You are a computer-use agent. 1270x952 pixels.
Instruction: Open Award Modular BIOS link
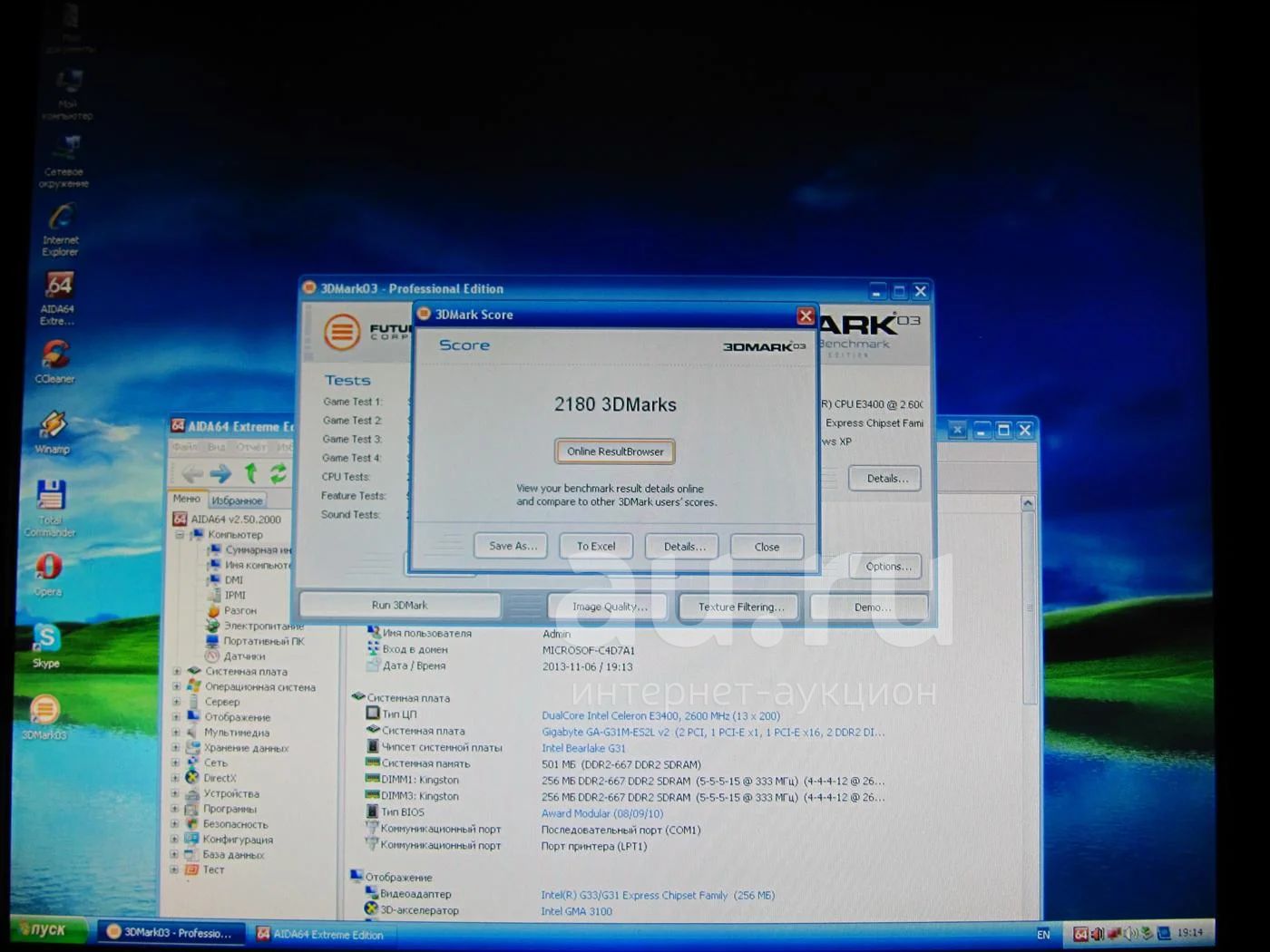click(x=602, y=813)
